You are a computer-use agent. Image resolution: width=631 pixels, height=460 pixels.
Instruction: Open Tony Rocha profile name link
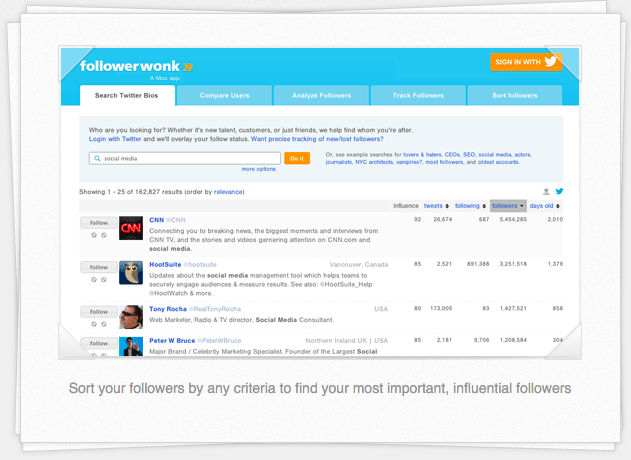click(168, 309)
